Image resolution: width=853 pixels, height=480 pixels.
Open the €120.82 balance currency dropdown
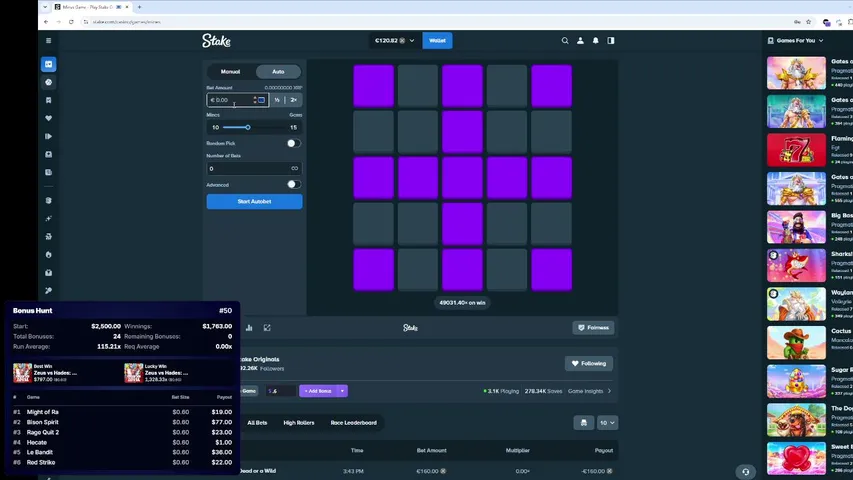tap(394, 40)
